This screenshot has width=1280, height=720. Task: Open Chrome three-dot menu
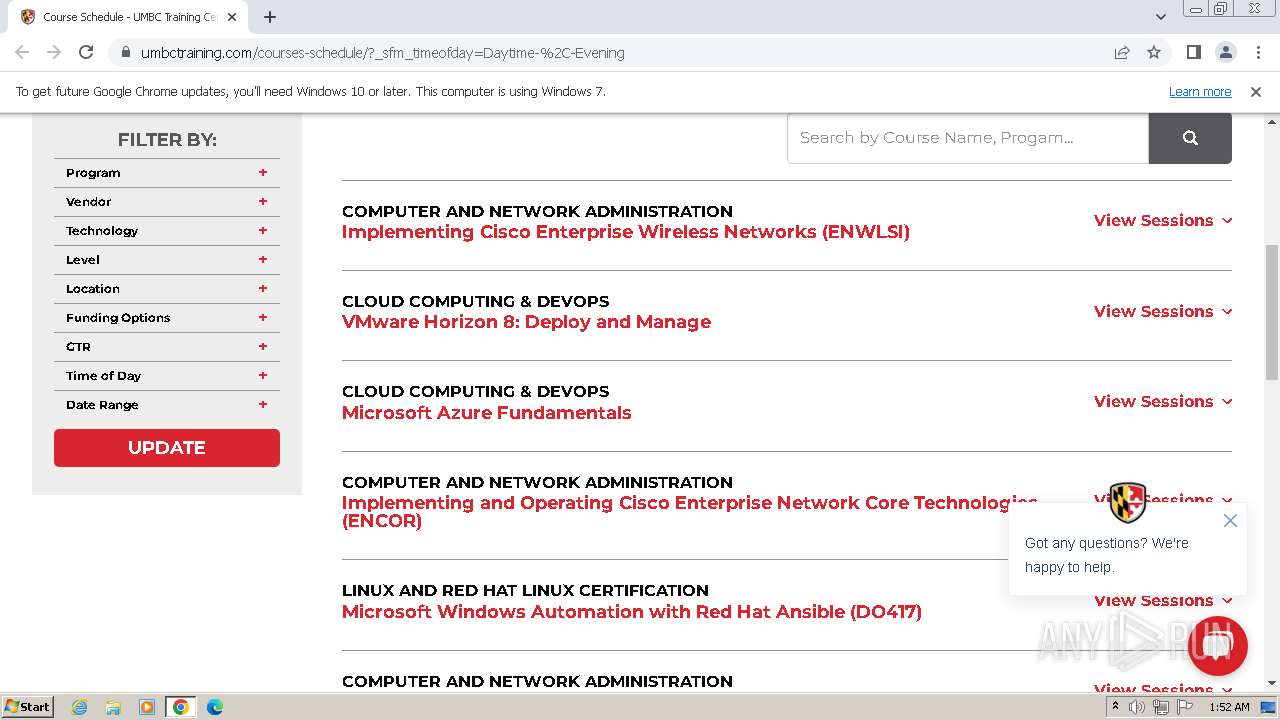[1257, 52]
